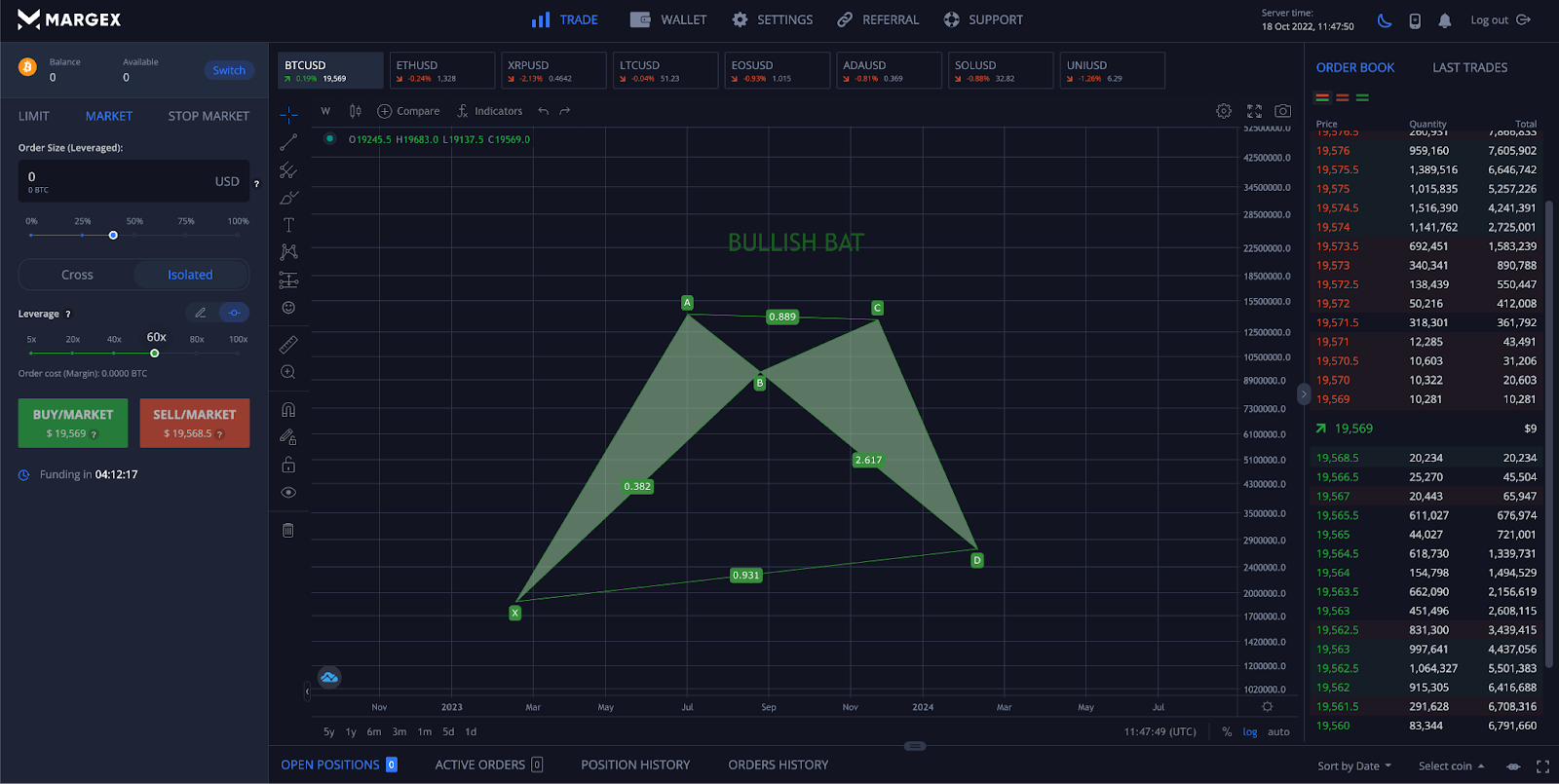Select Isolated margin mode
Image resolution: width=1559 pixels, height=784 pixels.
coord(190,275)
